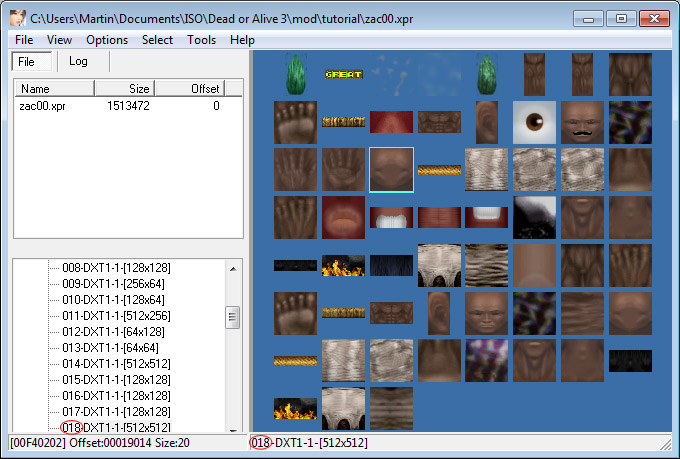
Task: Open the Select menu
Action: 157,40
